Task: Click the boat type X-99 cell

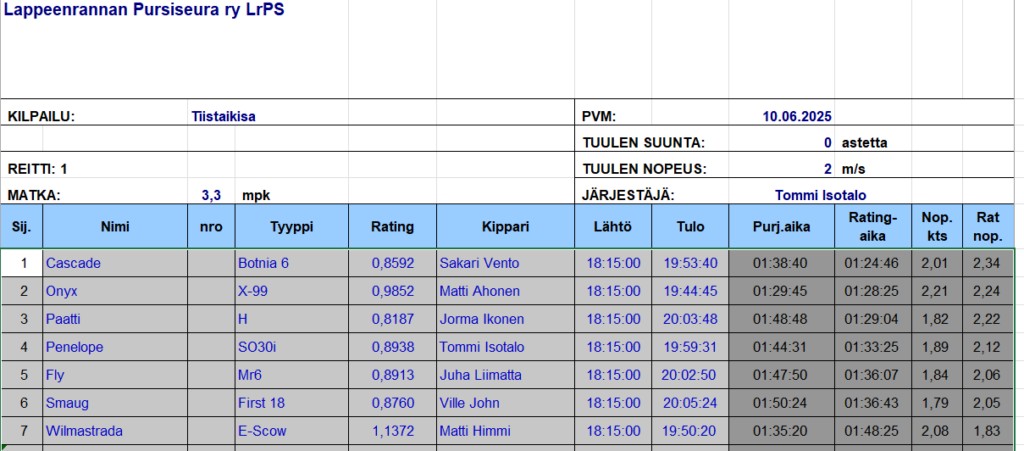Action: tap(257, 291)
